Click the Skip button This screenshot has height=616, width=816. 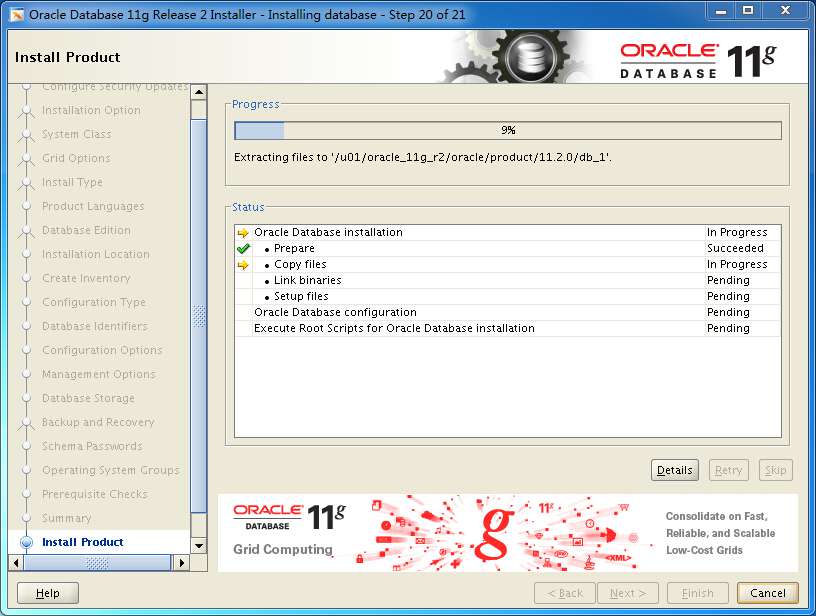776,470
